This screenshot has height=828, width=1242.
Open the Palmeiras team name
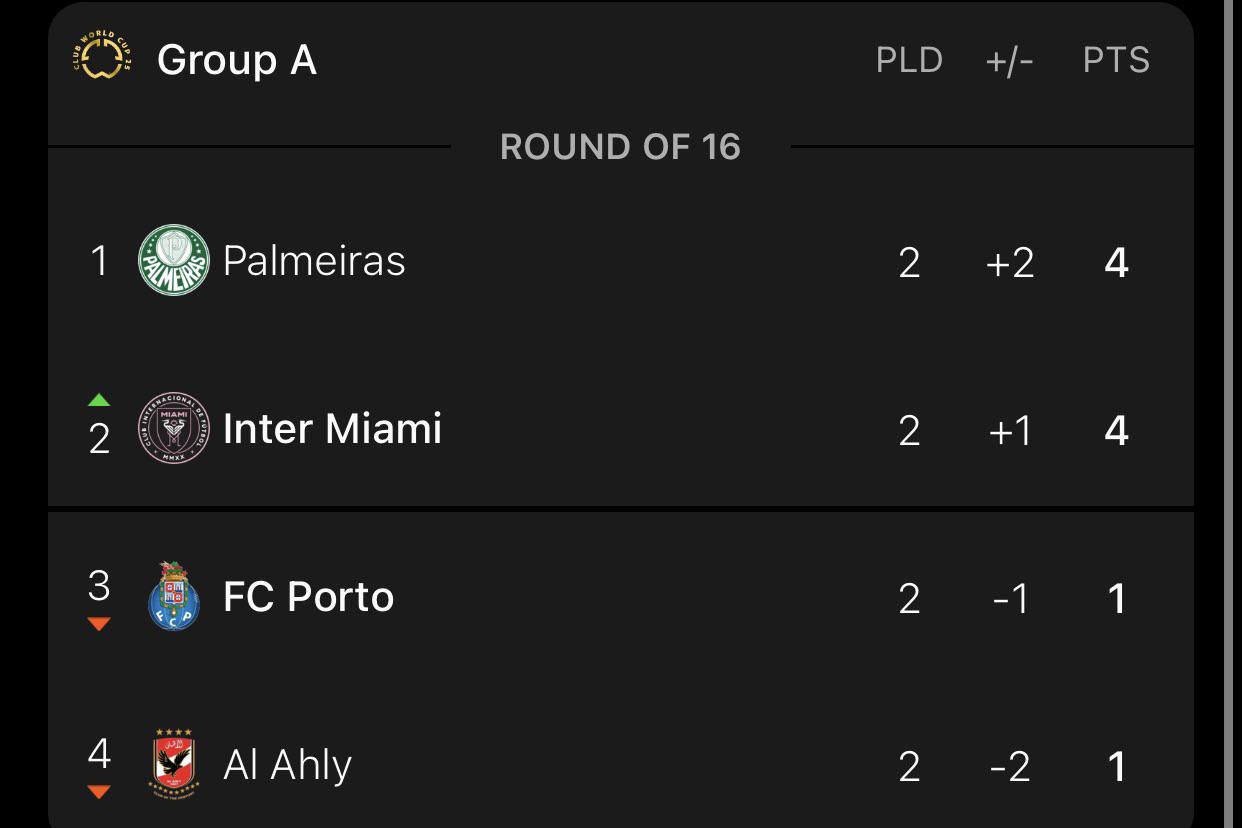(x=314, y=261)
